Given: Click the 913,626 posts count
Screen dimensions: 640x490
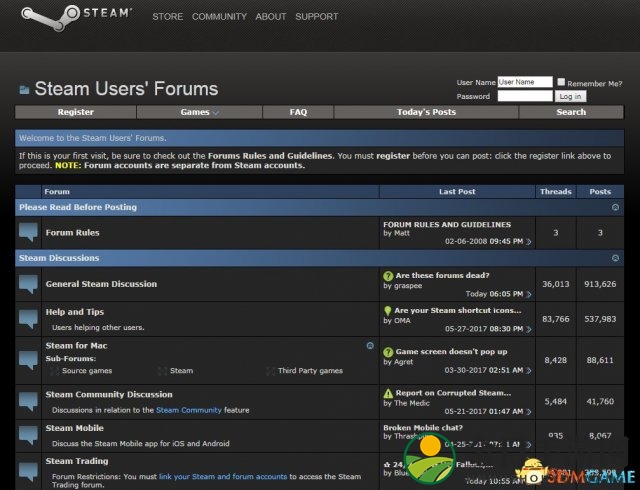Looking at the screenshot, I should pos(600,284).
